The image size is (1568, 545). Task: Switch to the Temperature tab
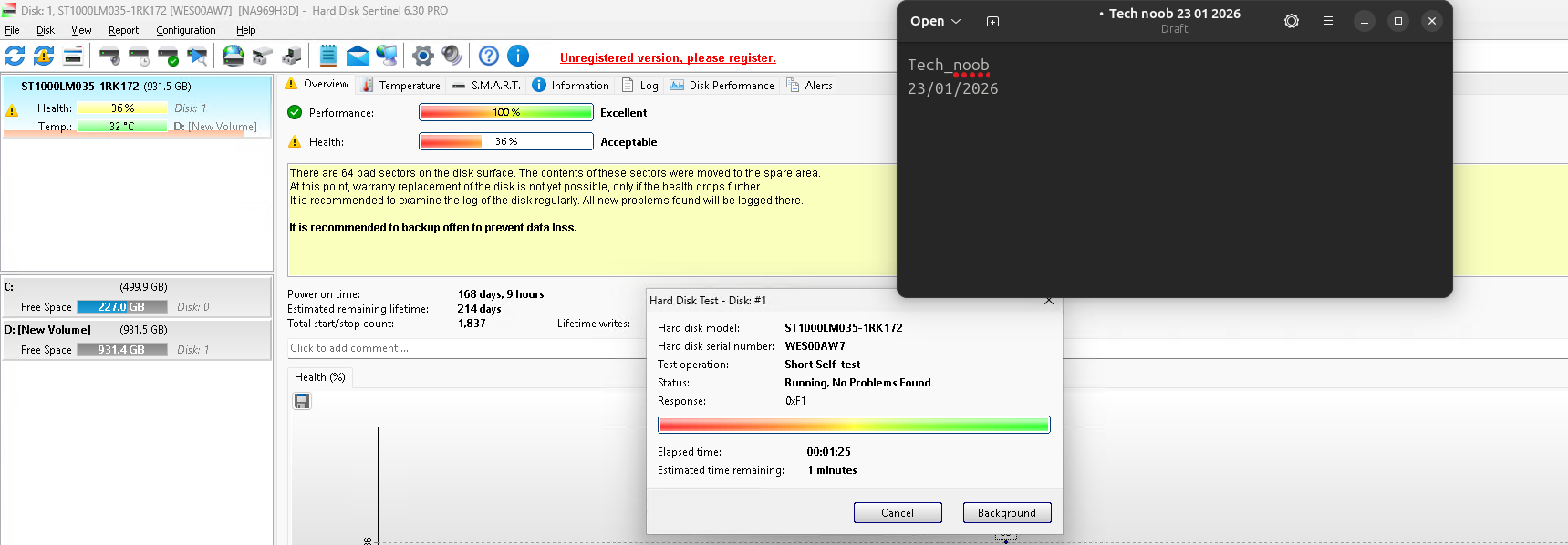pos(401,86)
